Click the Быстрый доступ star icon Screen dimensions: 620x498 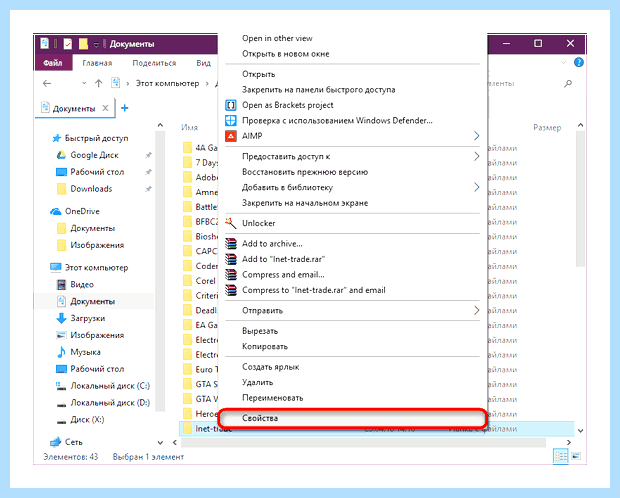pyautogui.click(x=57, y=138)
